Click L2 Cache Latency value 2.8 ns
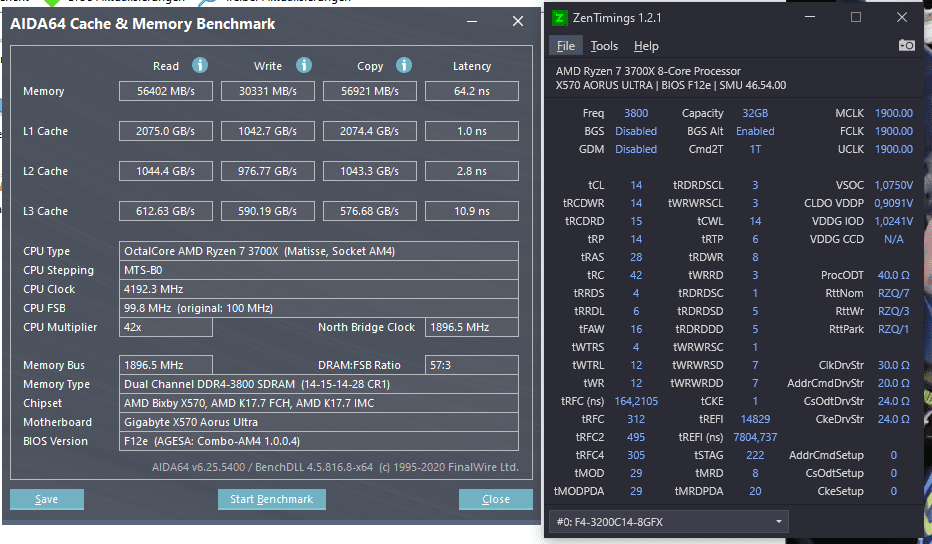932x544 pixels. (x=472, y=171)
